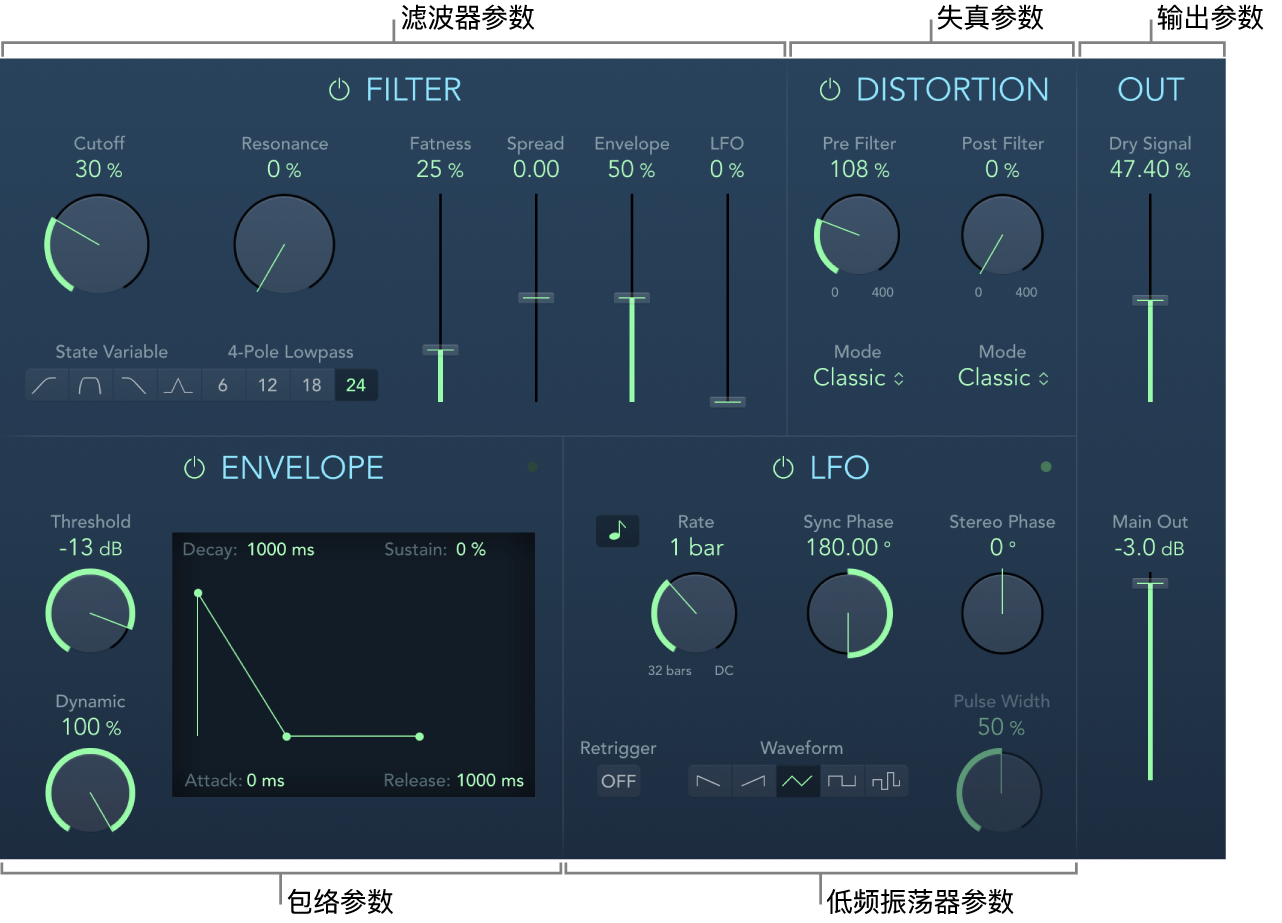Select the bandpass filter shape icon
Image resolution: width=1282 pixels, height=923 pixels.
91,385
